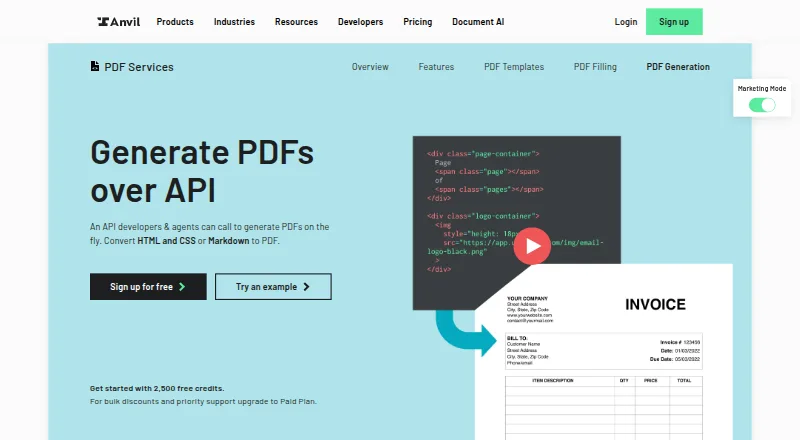The image size is (800, 440).
Task: Play the video with the red play button
Action: coord(532,246)
